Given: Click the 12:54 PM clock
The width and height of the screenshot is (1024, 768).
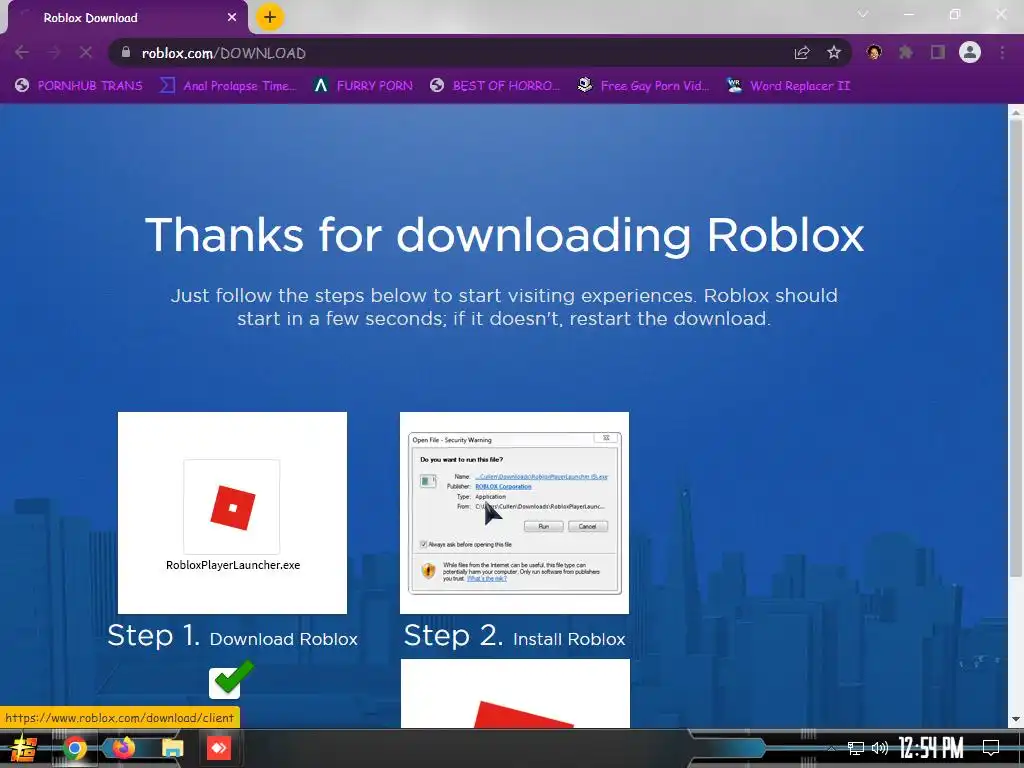Looking at the screenshot, I should 931,748.
